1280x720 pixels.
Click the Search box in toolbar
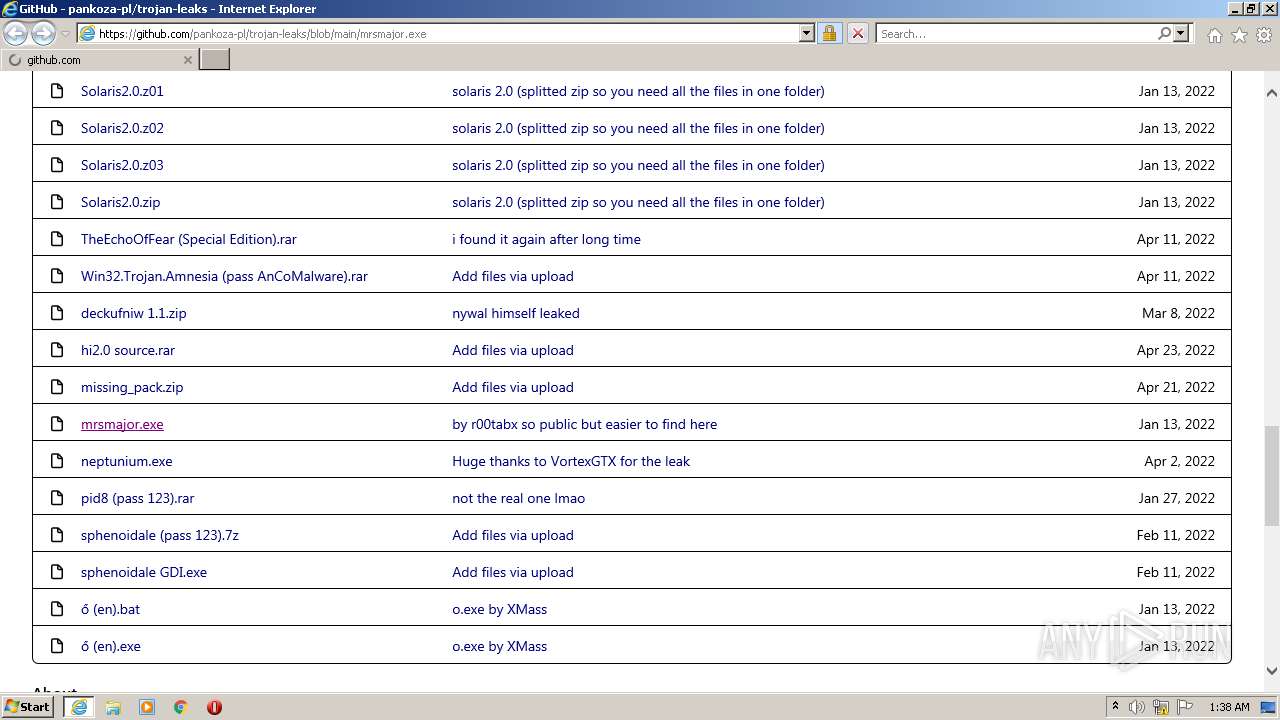pyautogui.click(x=1015, y=33)
